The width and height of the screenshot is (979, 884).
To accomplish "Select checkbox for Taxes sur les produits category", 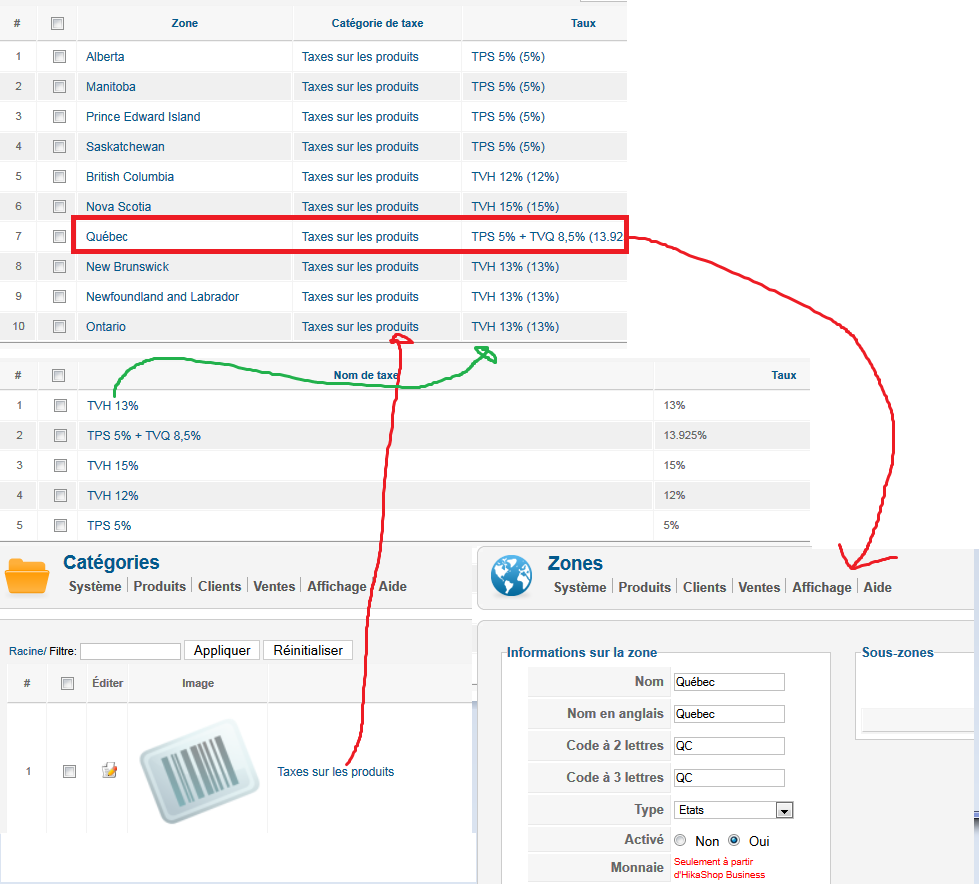I will (69, 772).
